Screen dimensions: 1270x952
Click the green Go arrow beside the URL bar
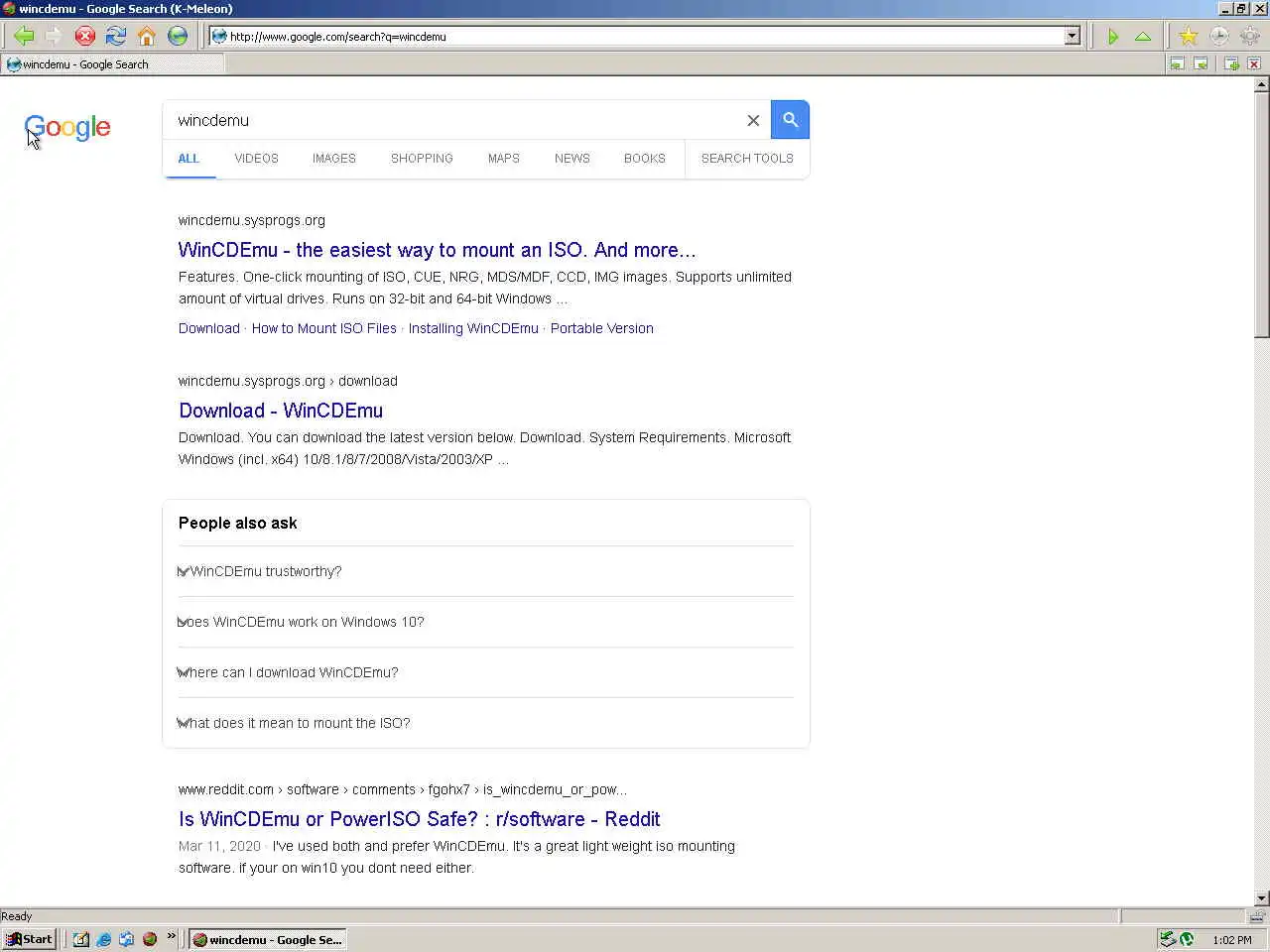pos(1112,37)
